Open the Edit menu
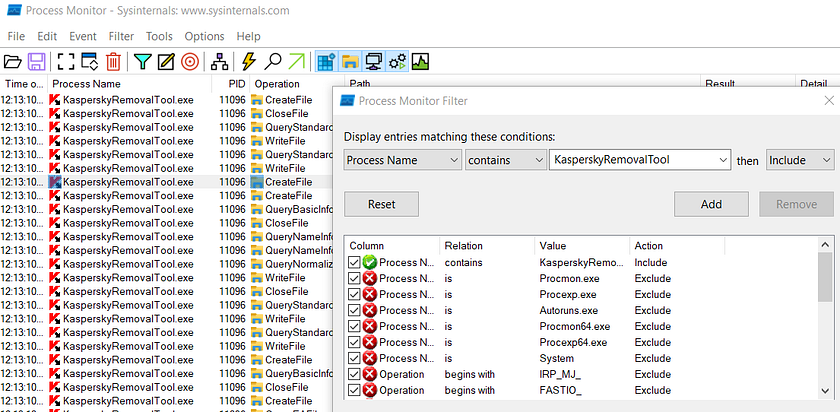The width and height of the screenshot is (840, 412). (x=47, y=36)
